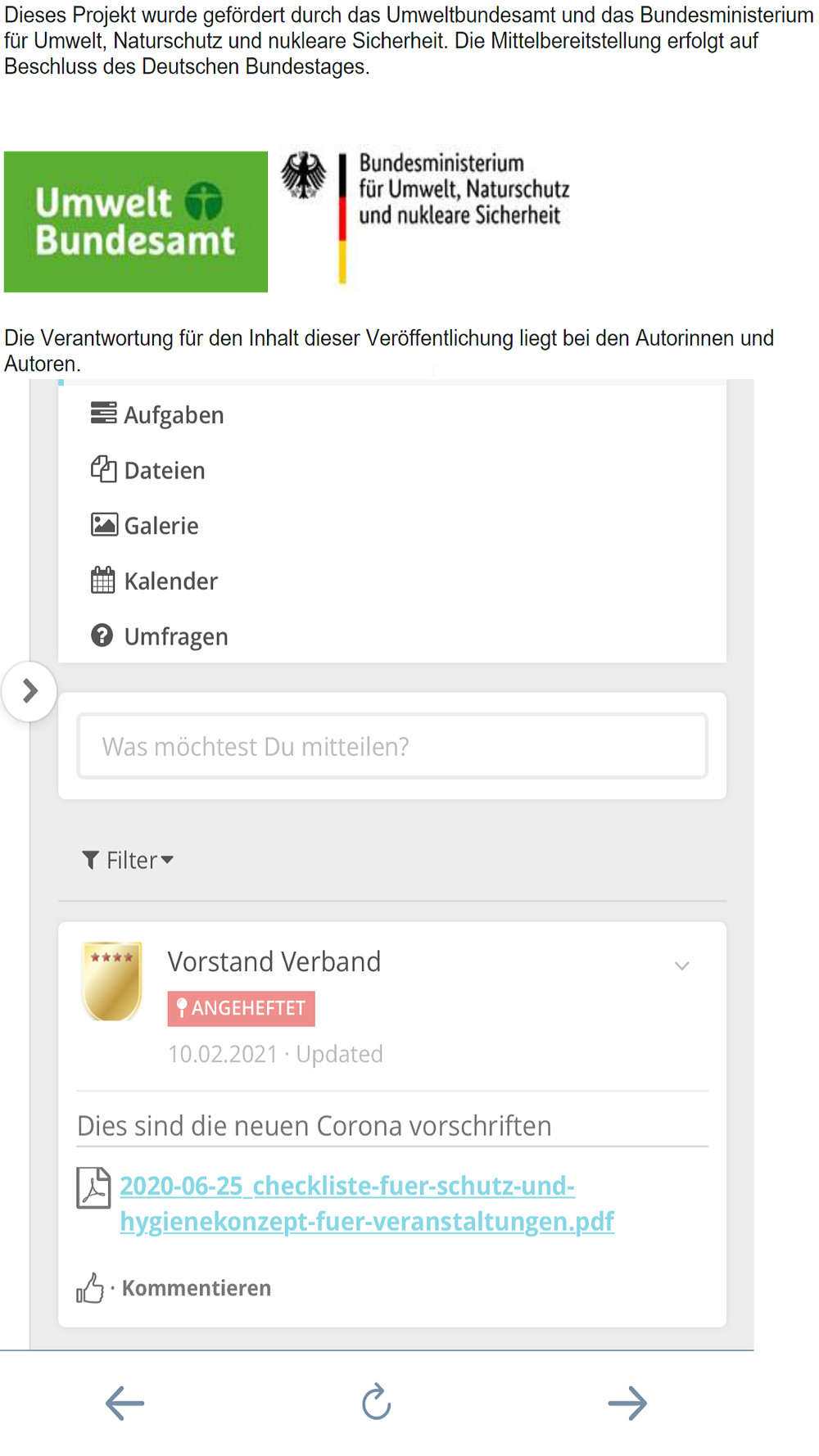Open the Kalender menu item

[154, 581]
